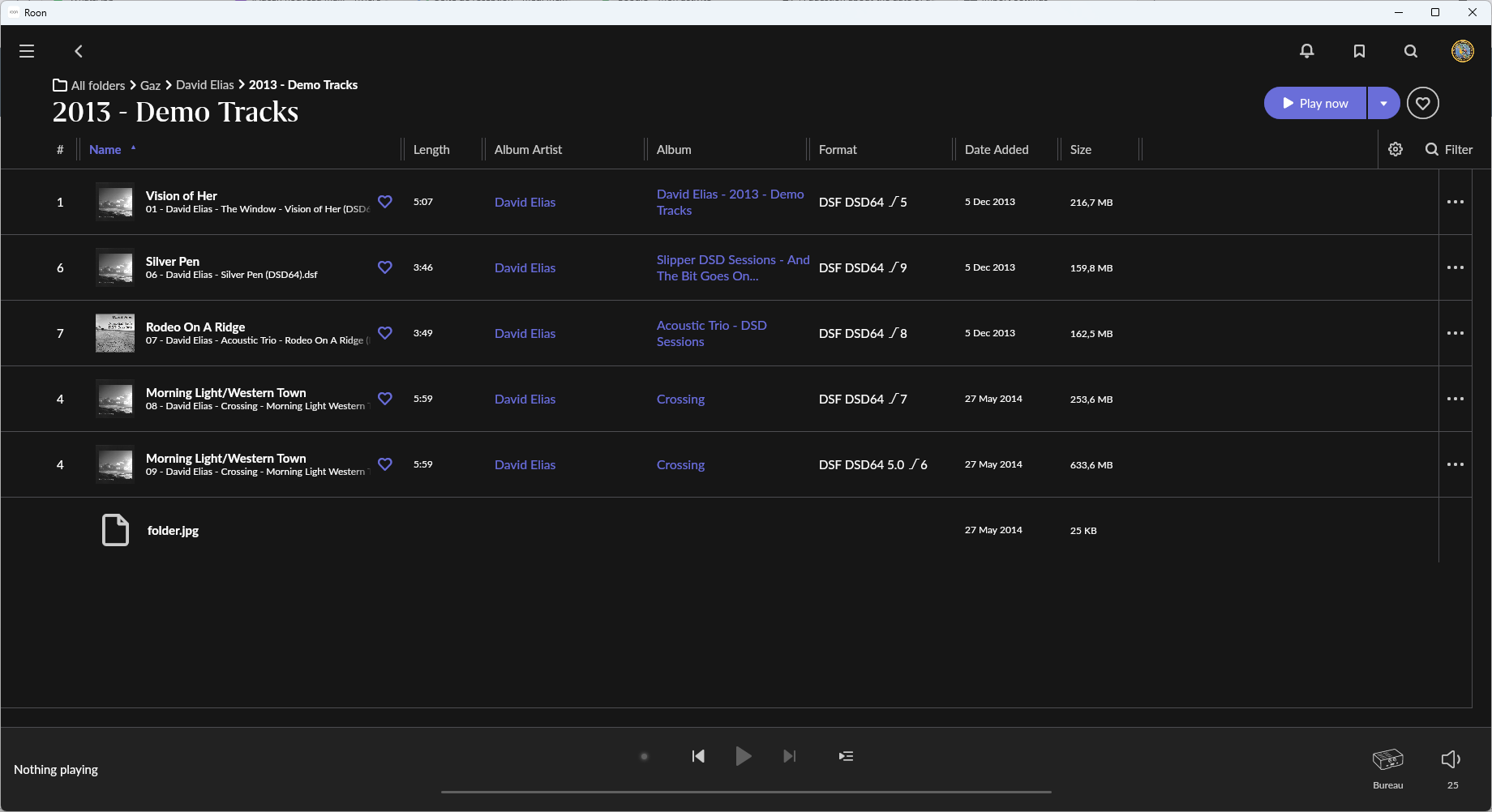Sort by Name column header

(x=105, y=149)
